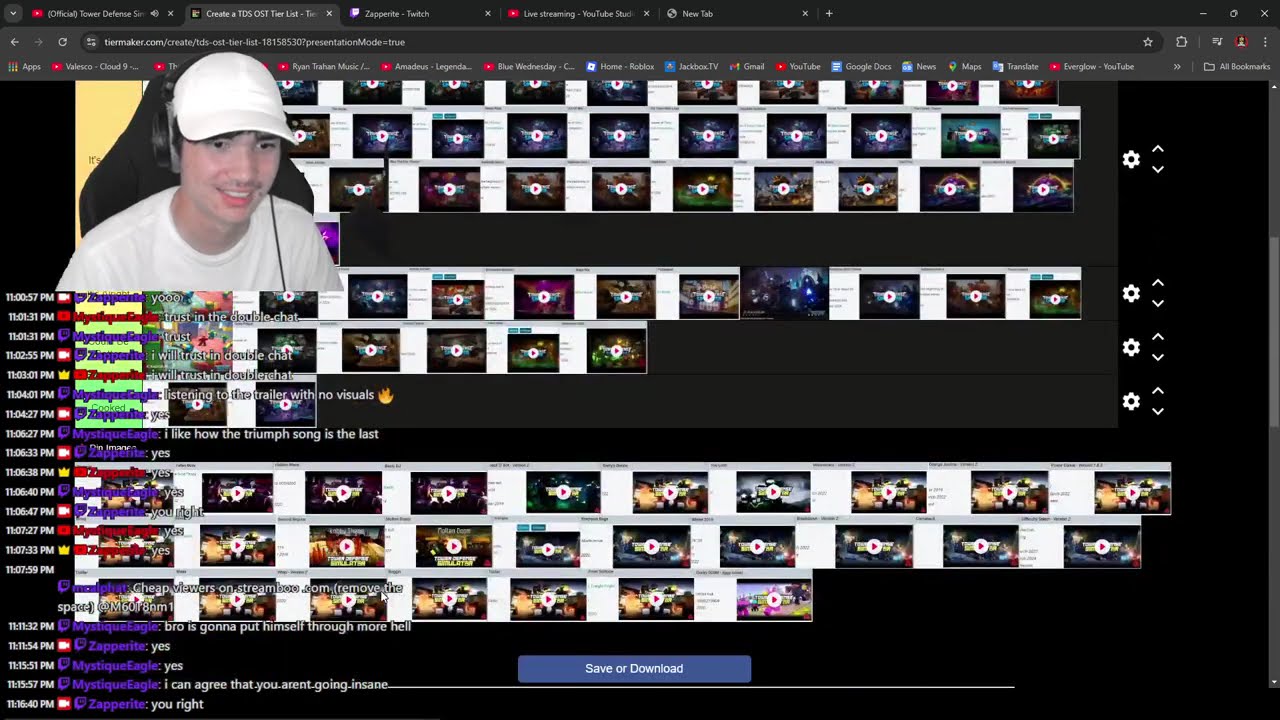Click the Save or Download button
Screen dimensions: 1280x720
point(634,669)
